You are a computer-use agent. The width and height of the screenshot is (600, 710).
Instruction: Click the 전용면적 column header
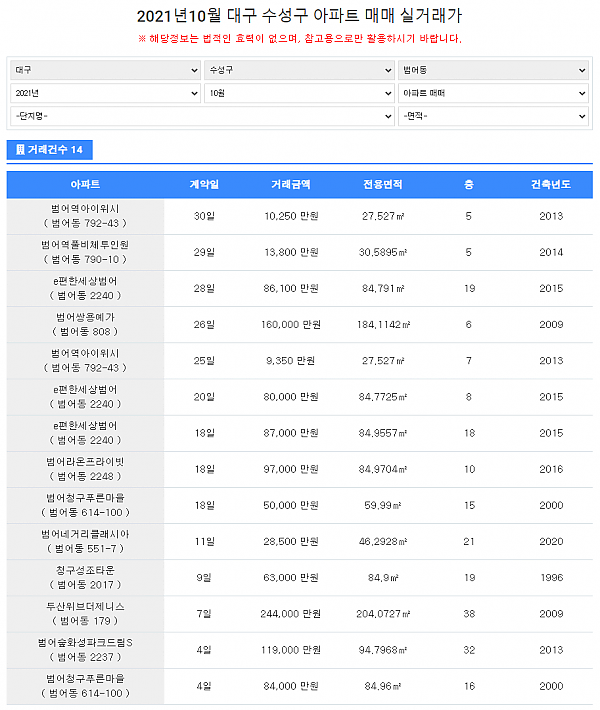point(383,185)
